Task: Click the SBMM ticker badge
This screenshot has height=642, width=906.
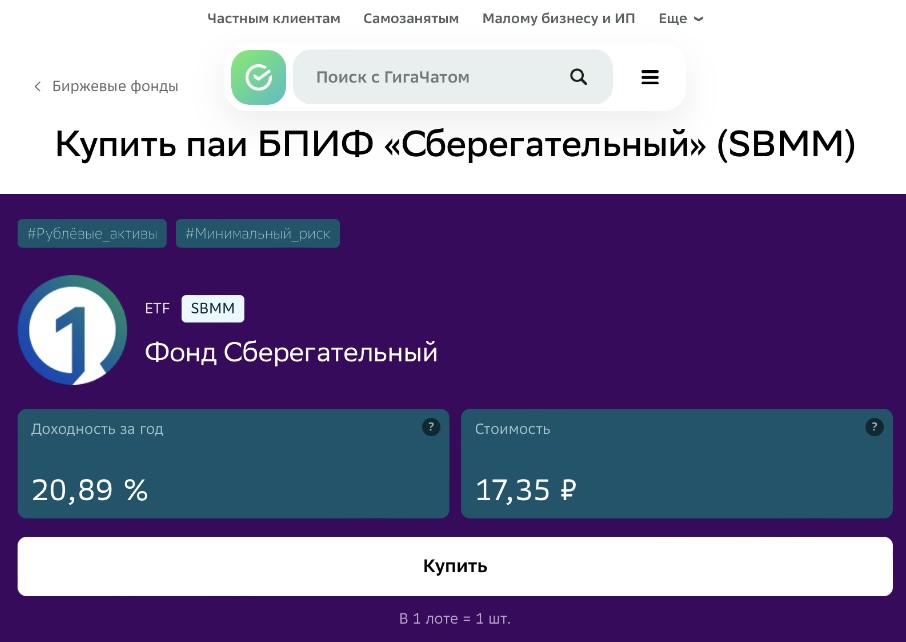Action: [213, 309]
